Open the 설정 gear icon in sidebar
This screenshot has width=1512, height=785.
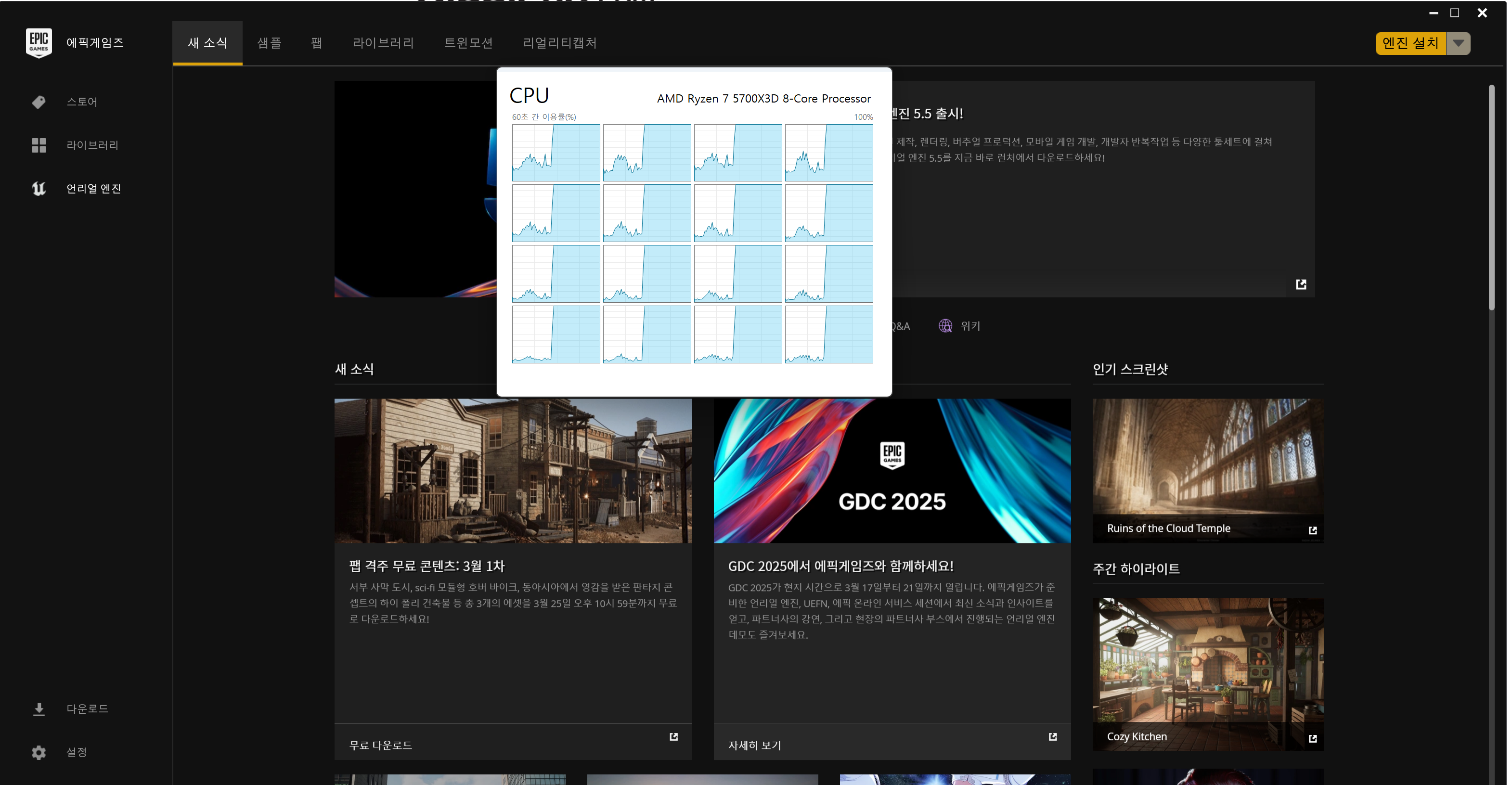pos(39,752)
